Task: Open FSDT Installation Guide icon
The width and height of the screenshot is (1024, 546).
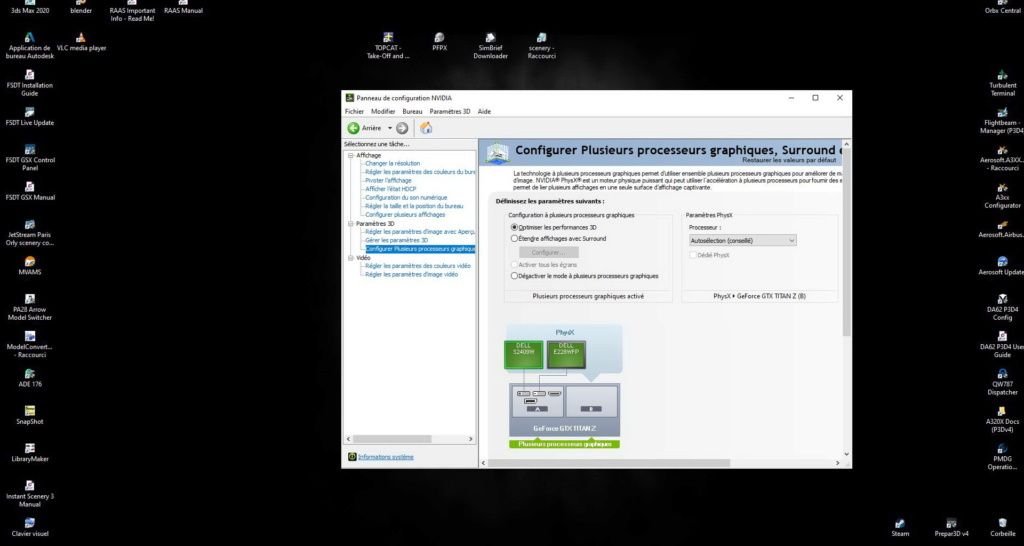Action: 29,84
